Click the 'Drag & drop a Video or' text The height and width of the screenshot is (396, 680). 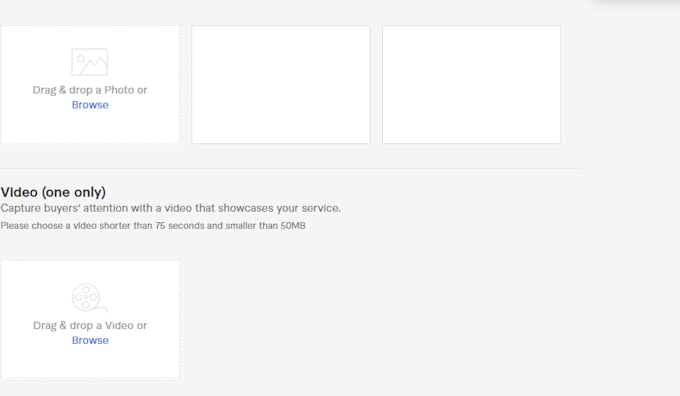click(90, 326)
